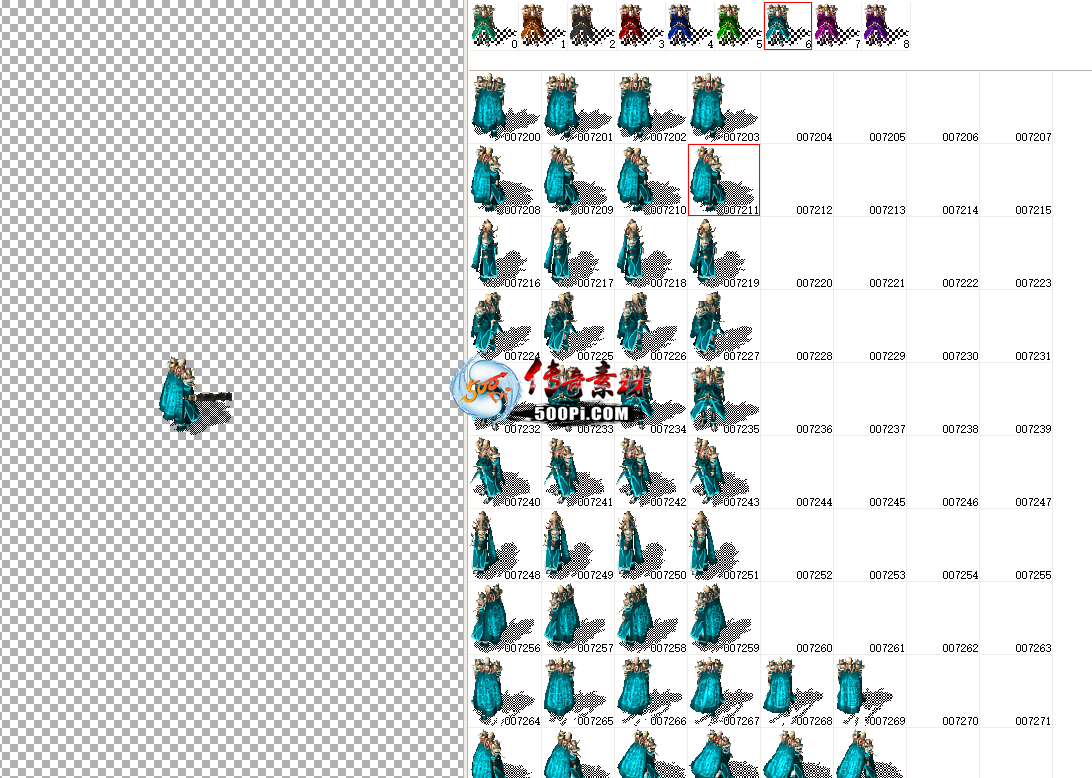Pick sprite frame 007217

pos(578,254)
